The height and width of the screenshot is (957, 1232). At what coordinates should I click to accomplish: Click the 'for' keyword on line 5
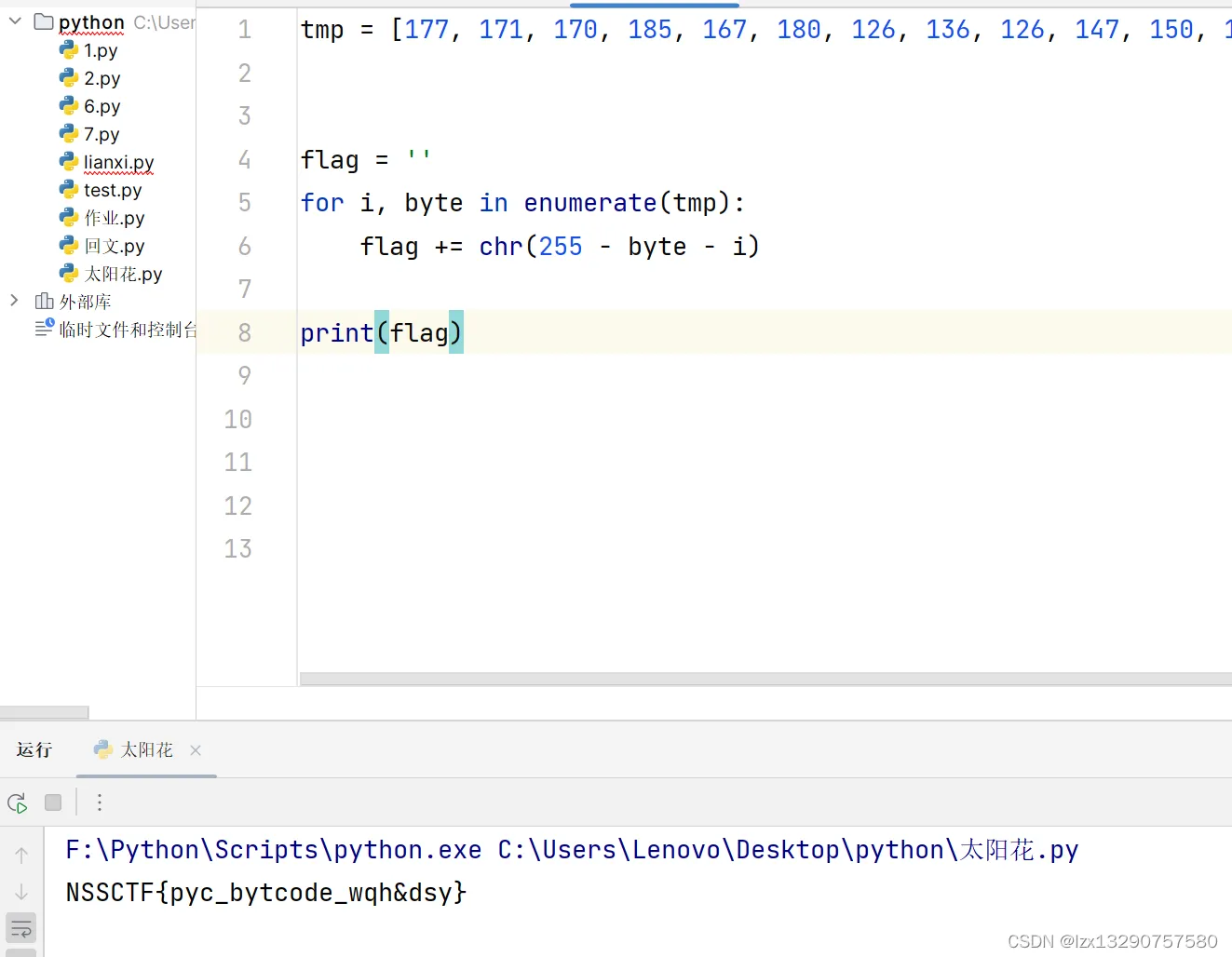click(322, 203)
